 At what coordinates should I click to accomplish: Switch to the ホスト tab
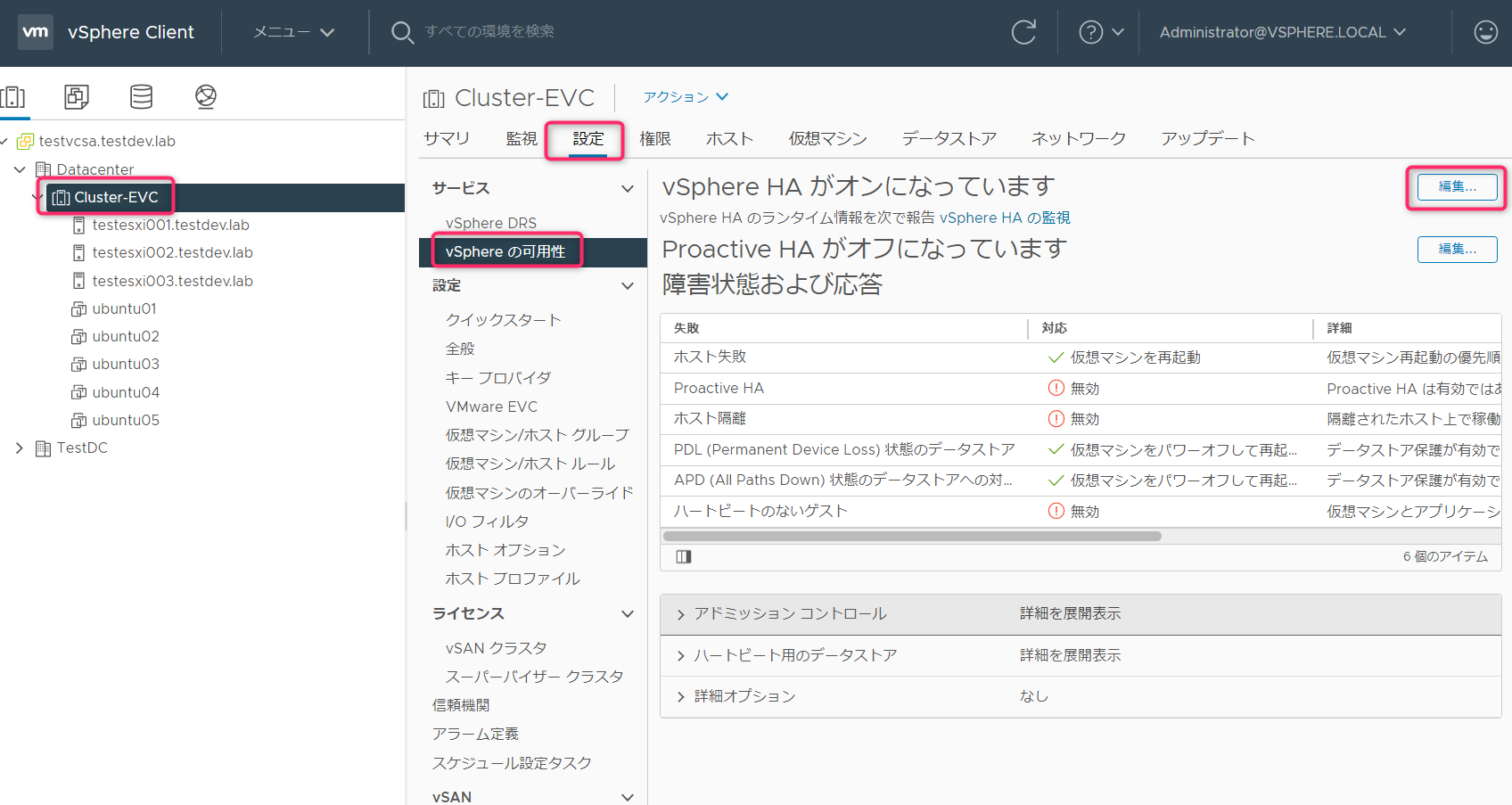tap(729, 138)
